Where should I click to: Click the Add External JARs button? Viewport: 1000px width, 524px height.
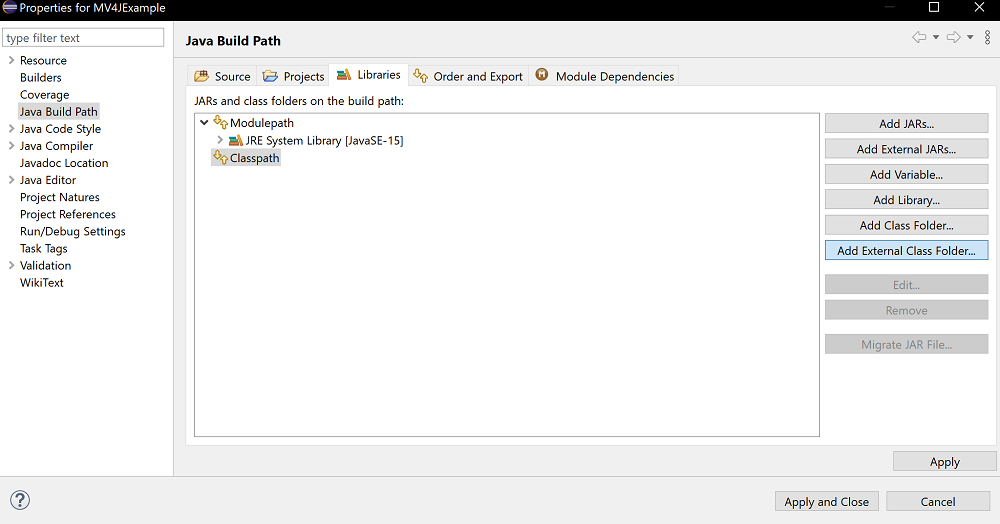coord(906,149)
